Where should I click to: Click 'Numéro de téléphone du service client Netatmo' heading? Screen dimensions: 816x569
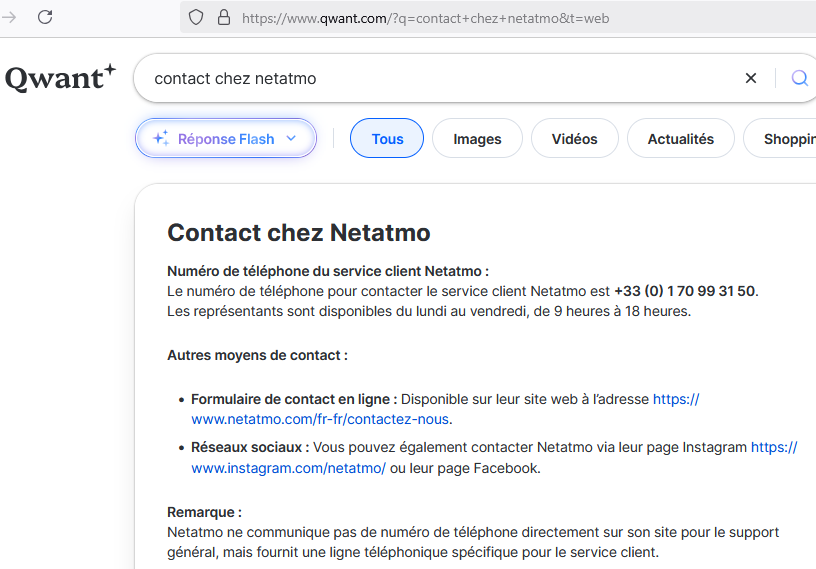pyautogui.click(x=327, y=271)
